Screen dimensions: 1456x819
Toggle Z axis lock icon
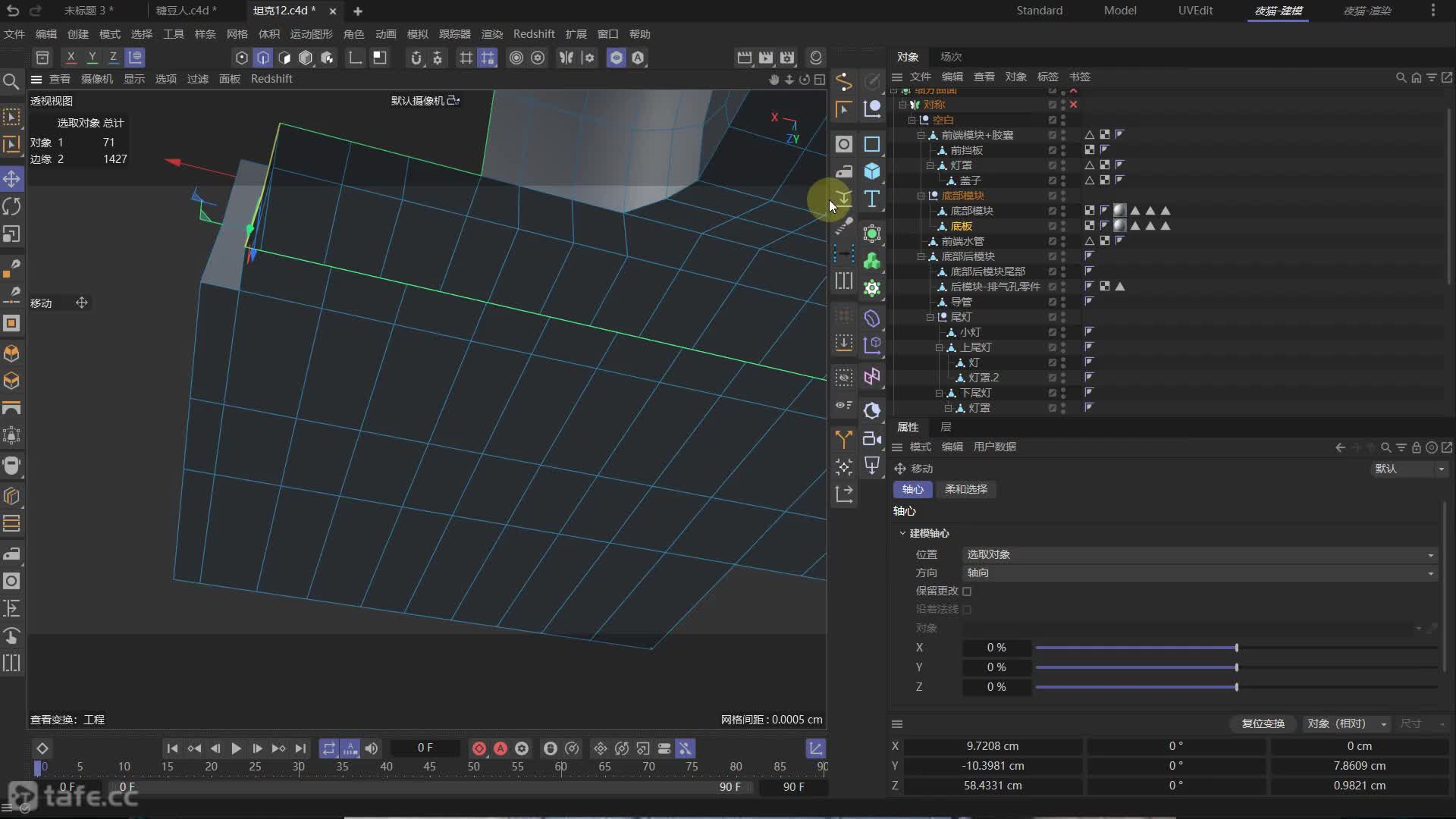[113, 58]
